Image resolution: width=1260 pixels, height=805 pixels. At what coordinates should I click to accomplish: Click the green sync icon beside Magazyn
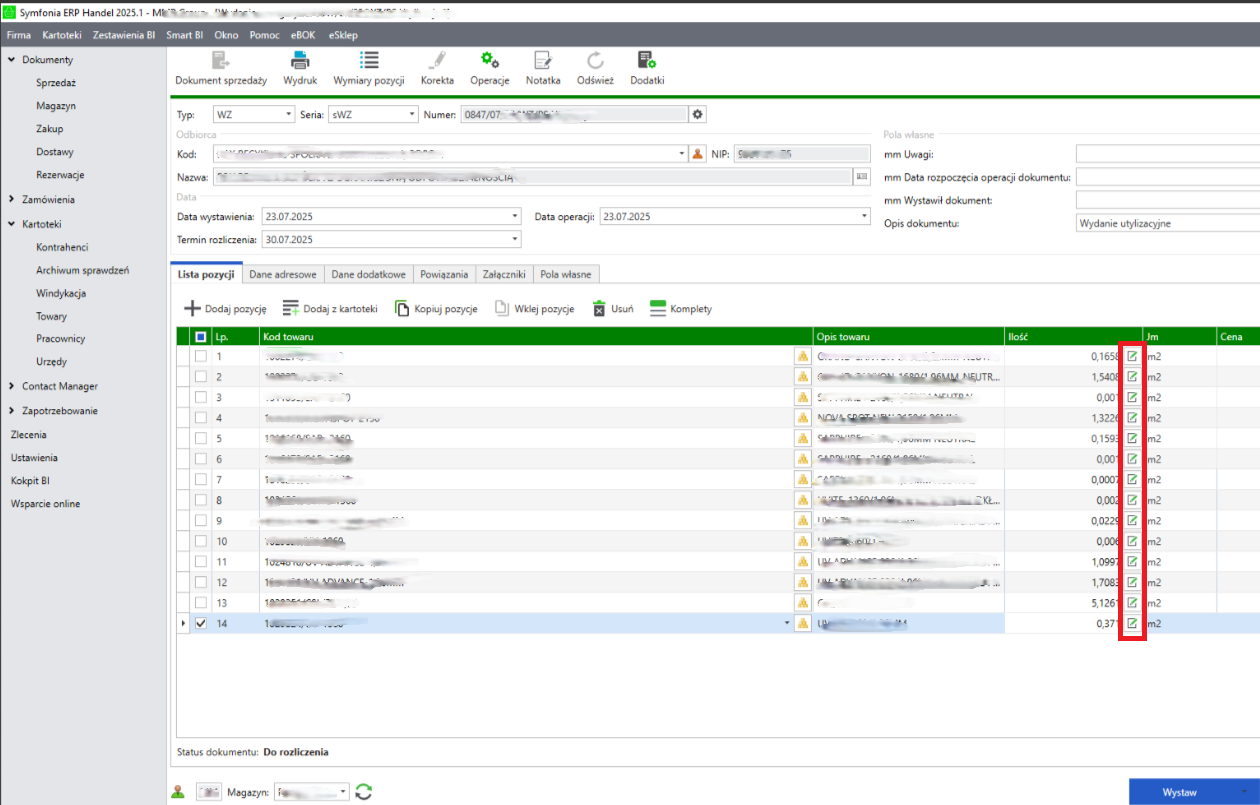[364, 792]
